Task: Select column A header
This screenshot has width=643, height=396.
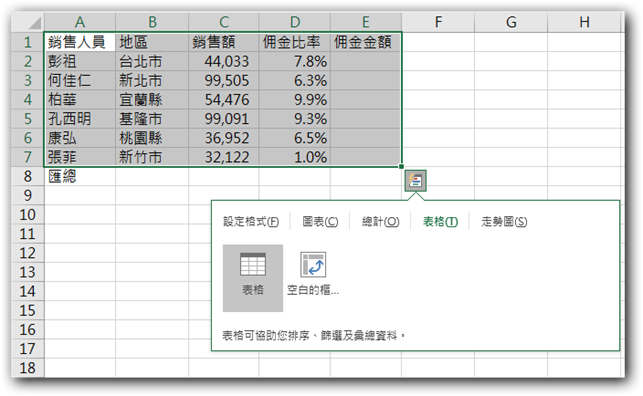Action: click(80, 22)
